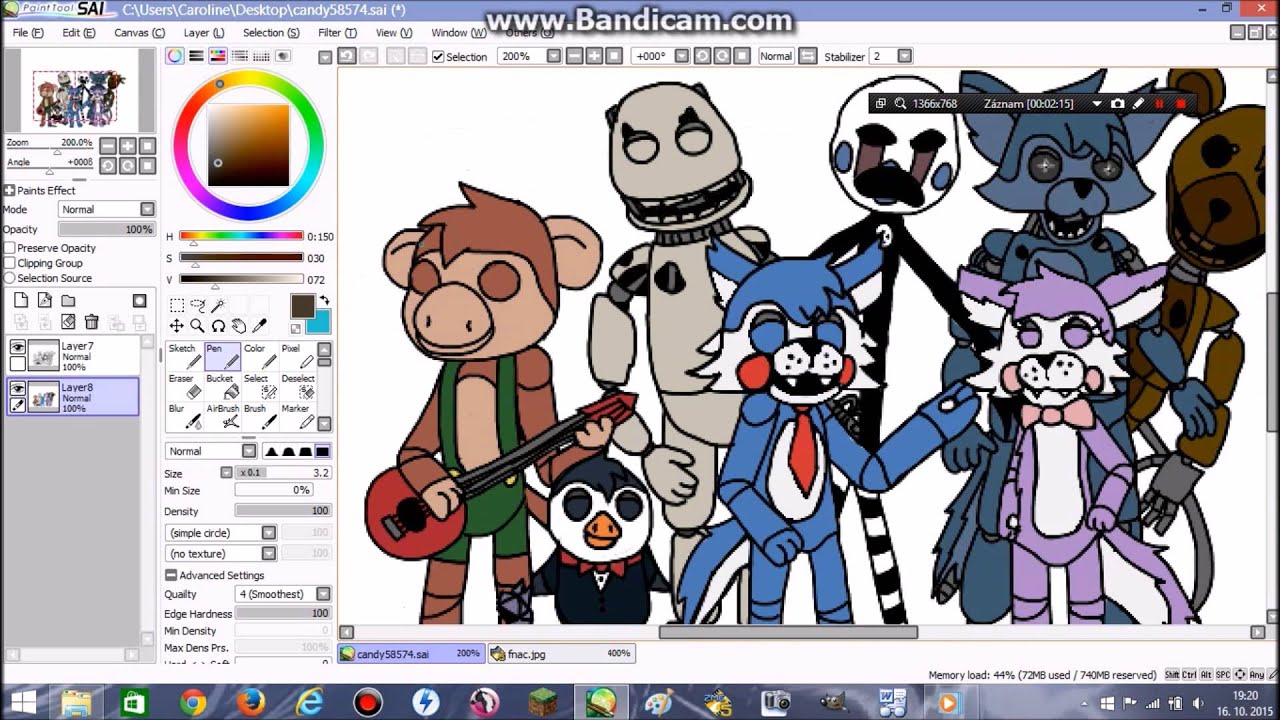The height and width of the screenshot is (720, 1280).
Task: Open the simple circle brush shape dropdown
Action: (x=221, y=533)
